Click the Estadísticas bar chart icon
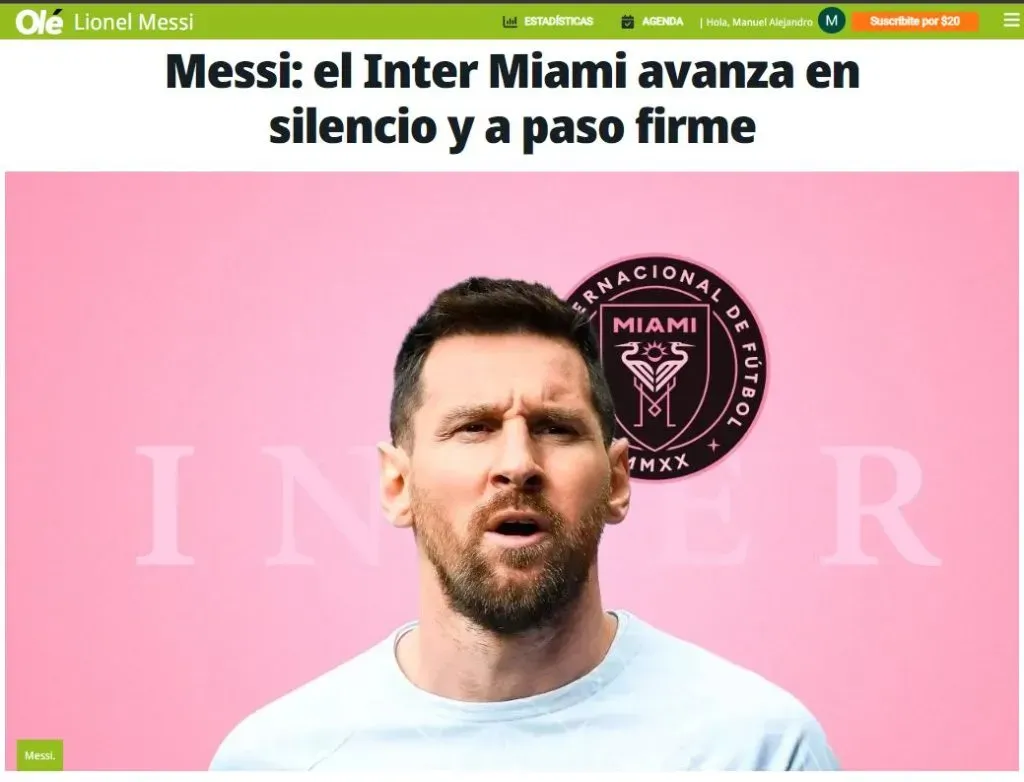Screen dimensions: 1024x782 pyautogui.click(x=509, y=22)
